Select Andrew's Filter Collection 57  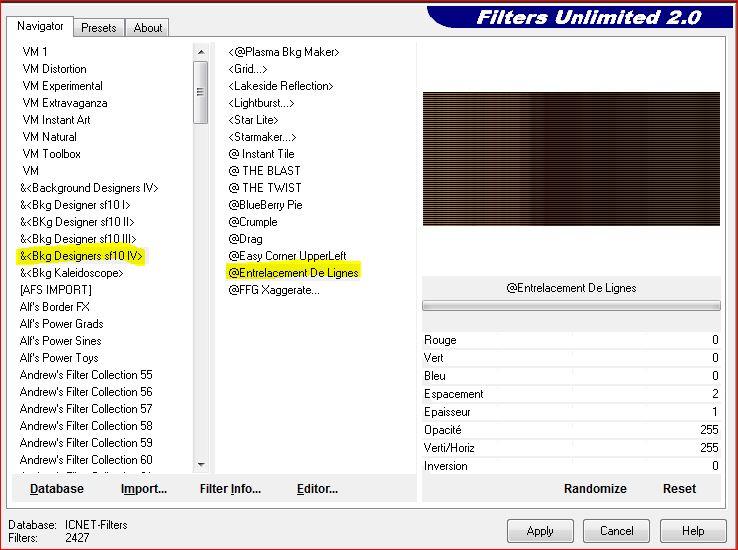coord(86,408)
